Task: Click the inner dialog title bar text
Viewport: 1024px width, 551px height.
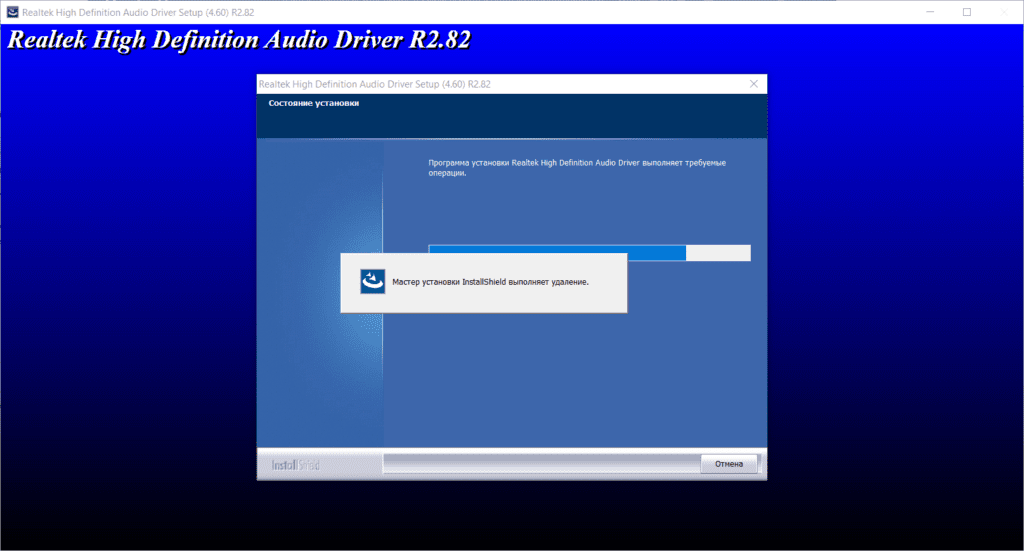Action: pos(374,84)
